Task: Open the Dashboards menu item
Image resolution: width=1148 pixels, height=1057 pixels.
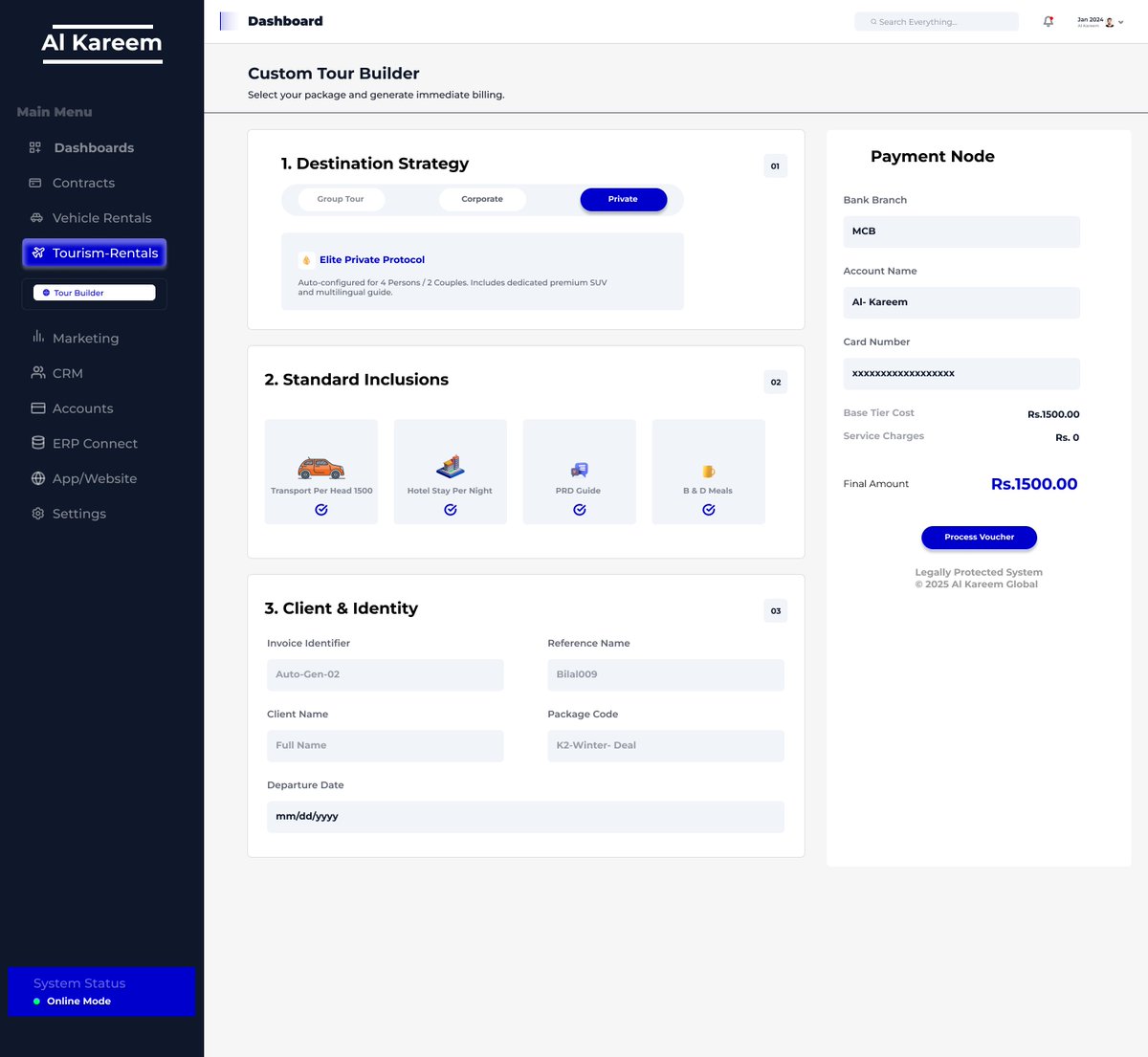Action: pyautogui.click(x=94, y=147)
